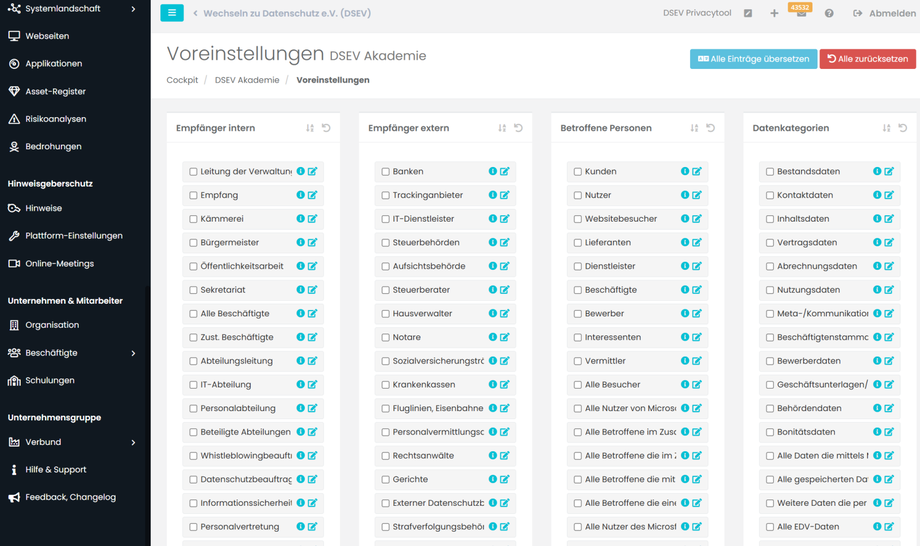Image resolution: width=920 pixels, height=546 pixels.
Task: Expand the Verbund sidebar submenu
Action: point(133,442)
